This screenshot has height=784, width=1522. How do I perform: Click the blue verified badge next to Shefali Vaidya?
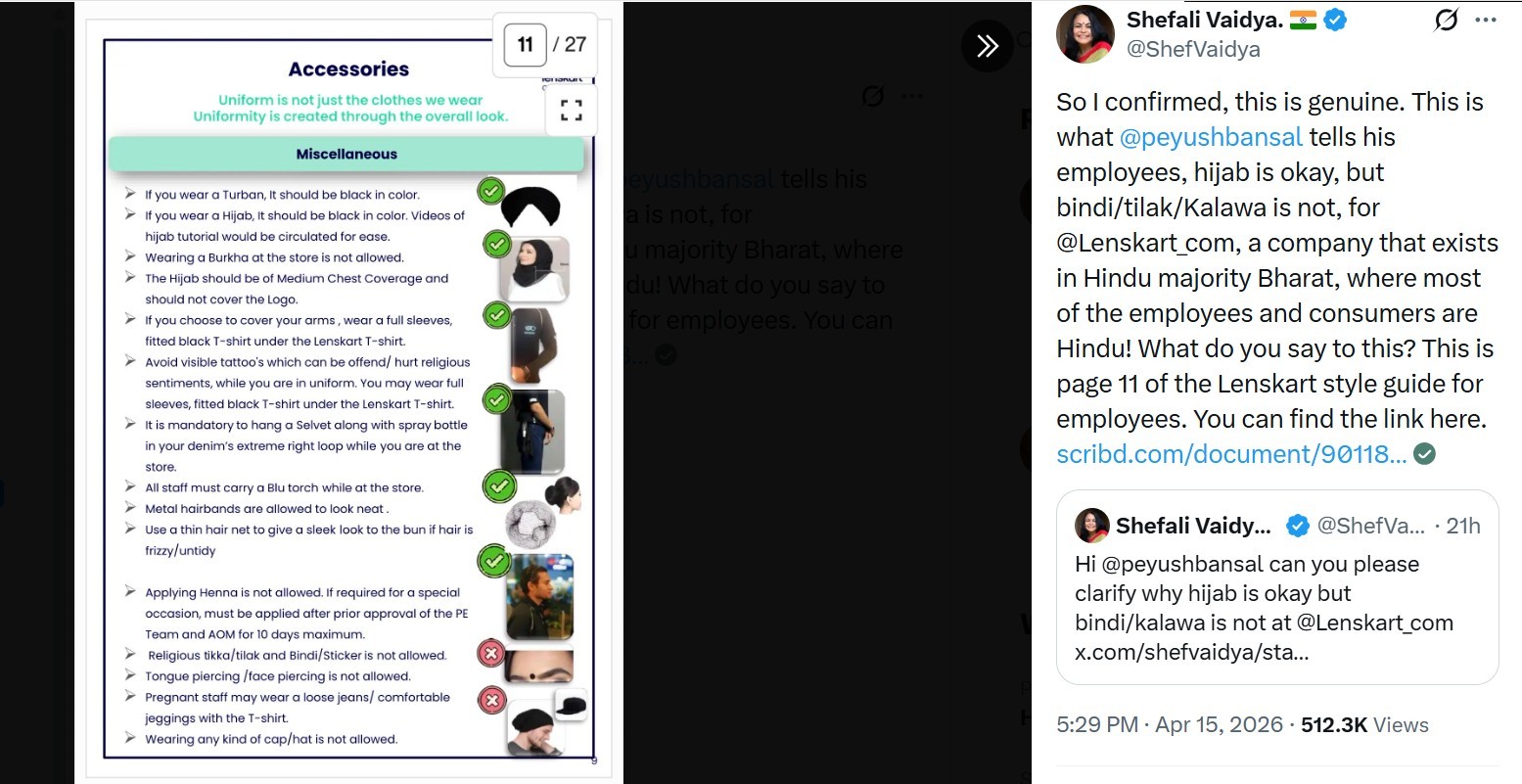click(x=1335, y=20)
